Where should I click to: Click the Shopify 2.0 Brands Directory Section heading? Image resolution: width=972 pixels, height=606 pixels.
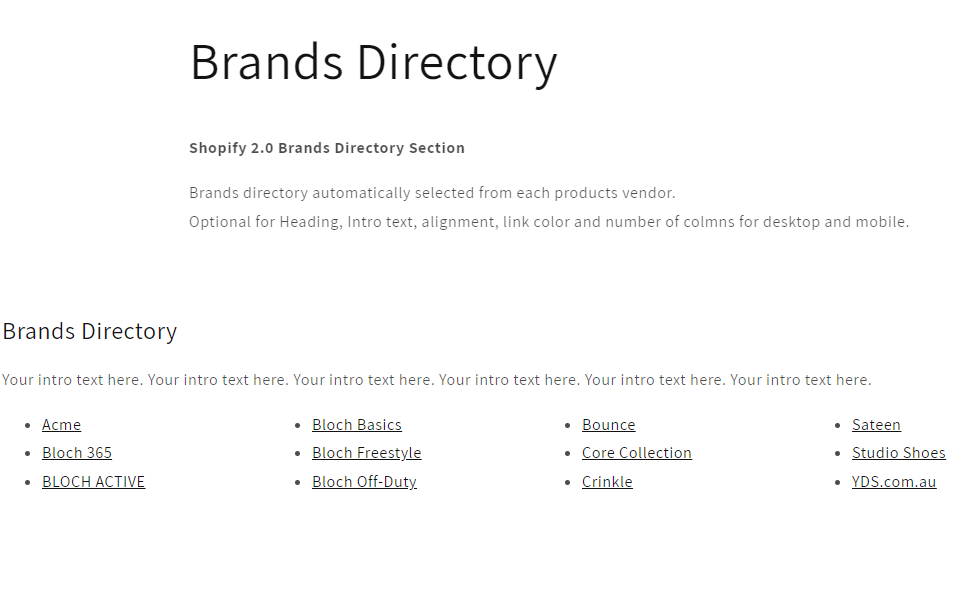[327, 148]
